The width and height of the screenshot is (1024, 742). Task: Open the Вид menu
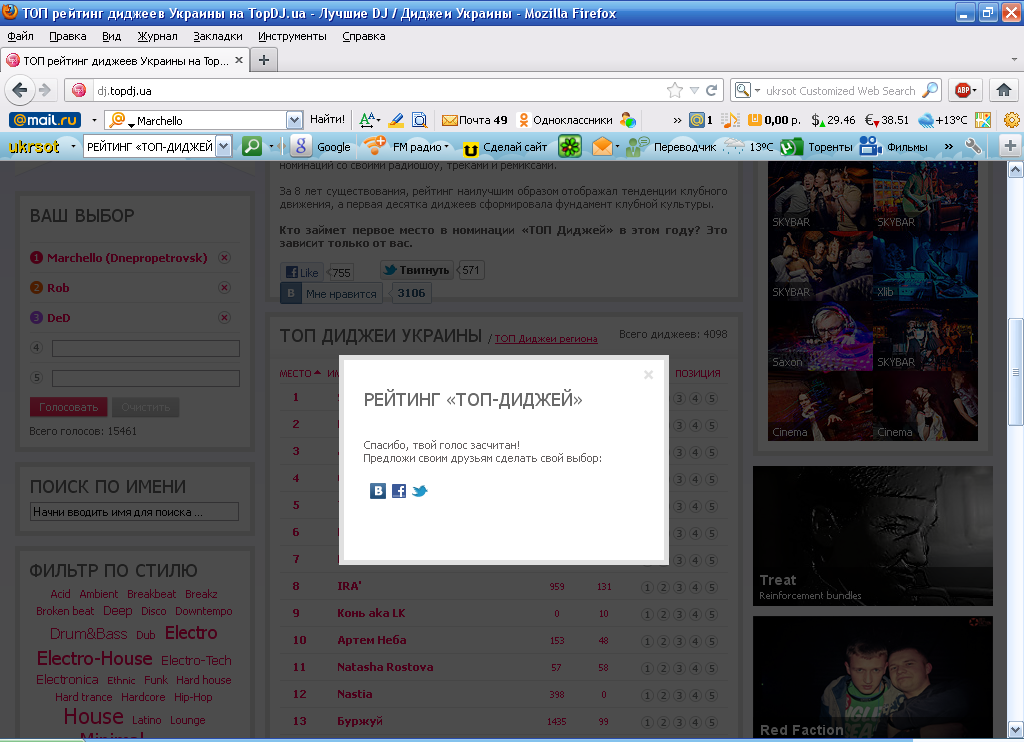(111, 36)
